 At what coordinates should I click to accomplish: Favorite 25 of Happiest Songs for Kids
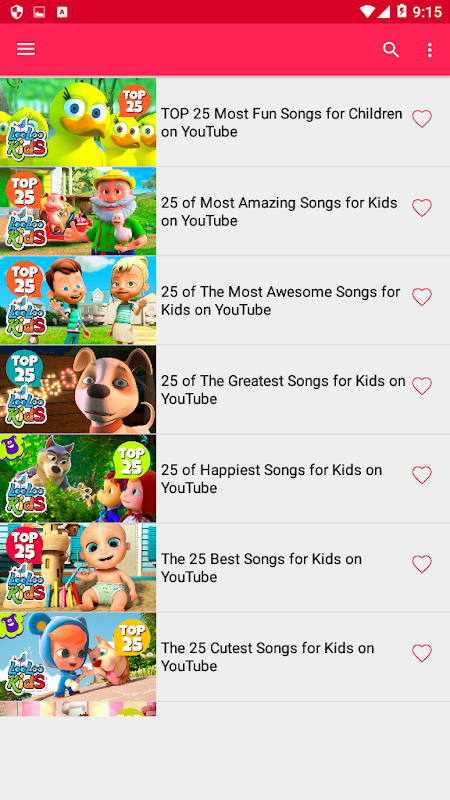tap(422, 475)
